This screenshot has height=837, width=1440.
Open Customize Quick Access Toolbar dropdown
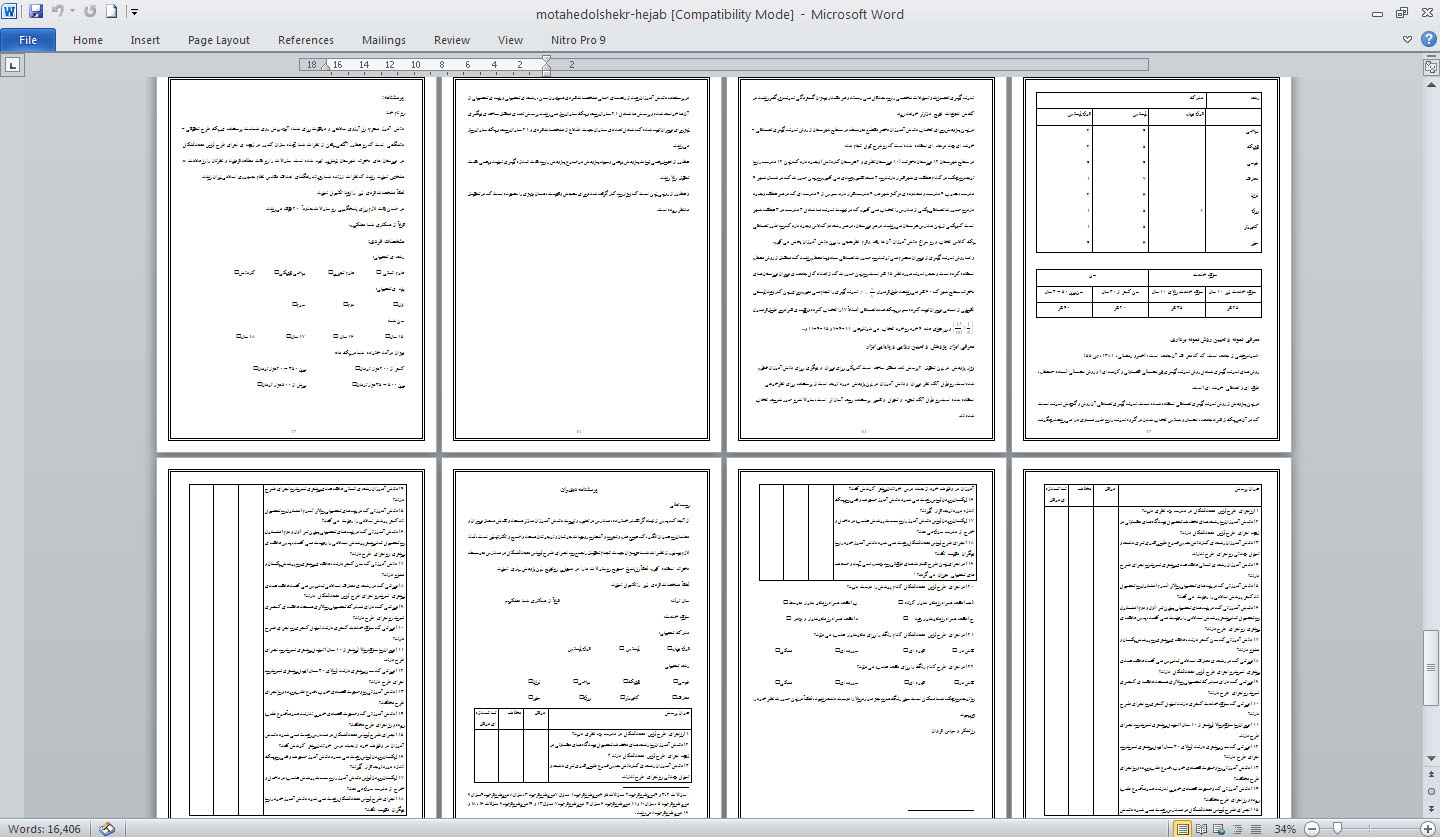(135, 12)
